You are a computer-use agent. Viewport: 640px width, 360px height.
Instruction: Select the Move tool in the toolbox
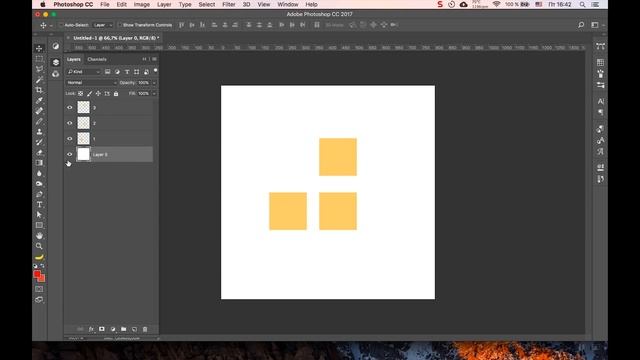pos(39,48)
